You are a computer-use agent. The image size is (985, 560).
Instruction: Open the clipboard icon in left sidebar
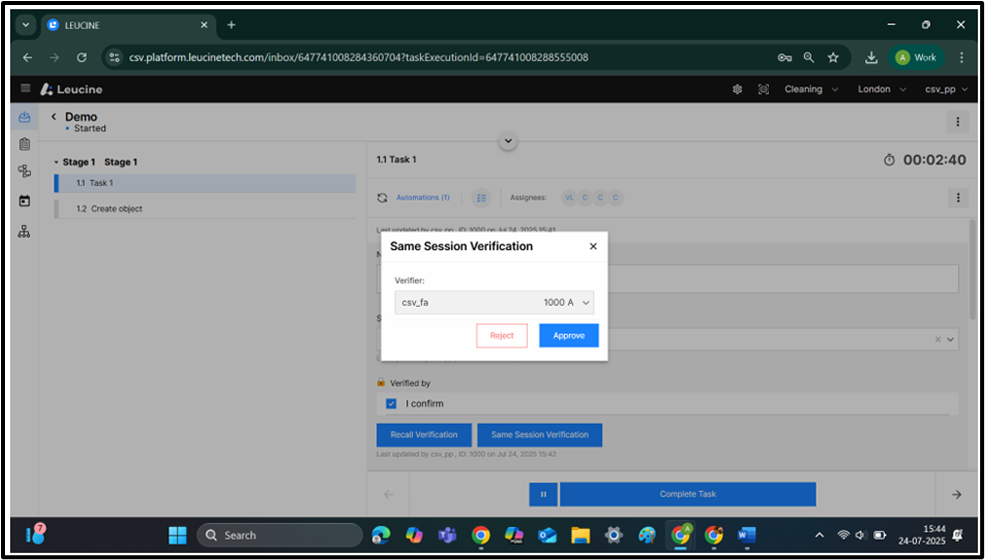coord(25,144)
